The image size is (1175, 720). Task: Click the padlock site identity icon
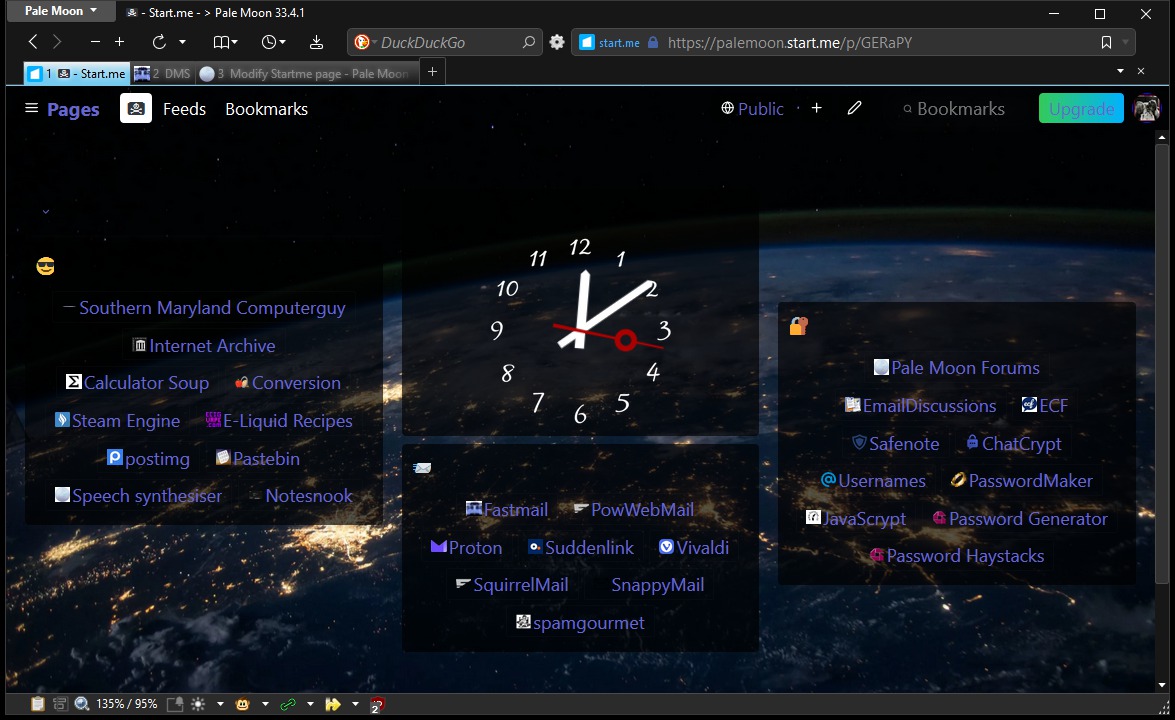(x=653, y=43)
